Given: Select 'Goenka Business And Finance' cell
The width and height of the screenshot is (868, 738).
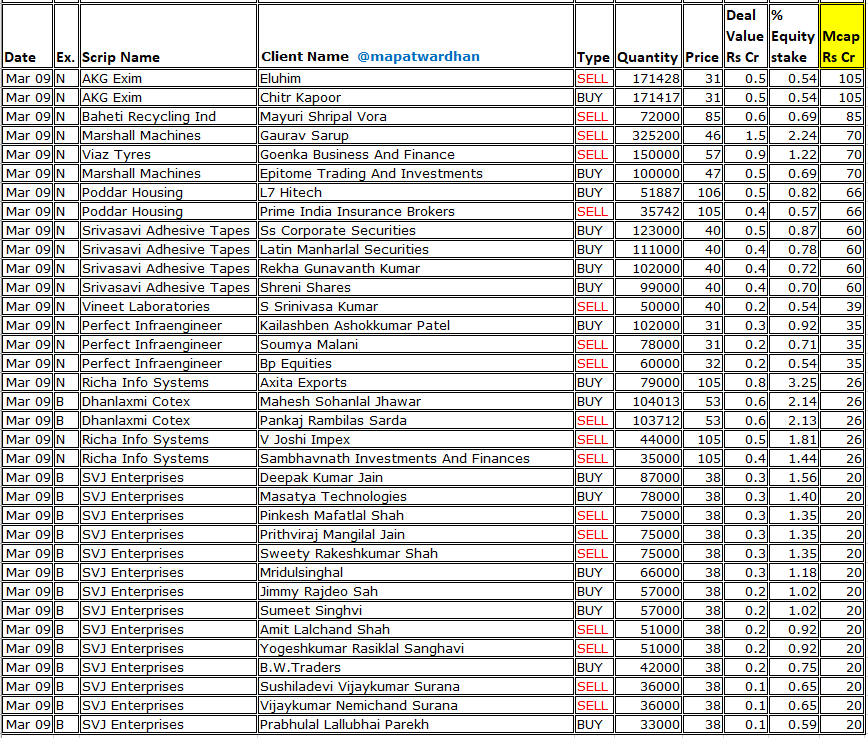Looking at the screenshot, I should (416, 154).
